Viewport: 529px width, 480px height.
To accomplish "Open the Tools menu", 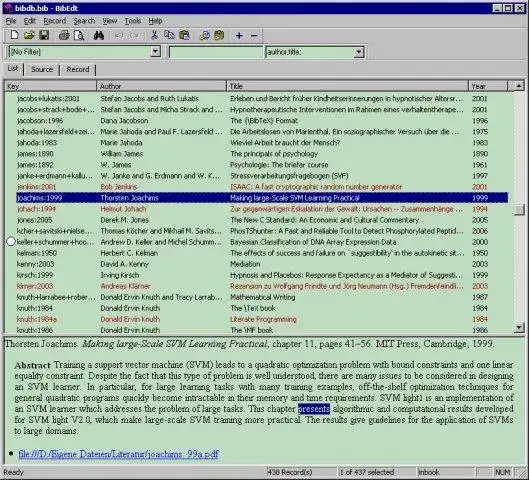I will point(133,21).
